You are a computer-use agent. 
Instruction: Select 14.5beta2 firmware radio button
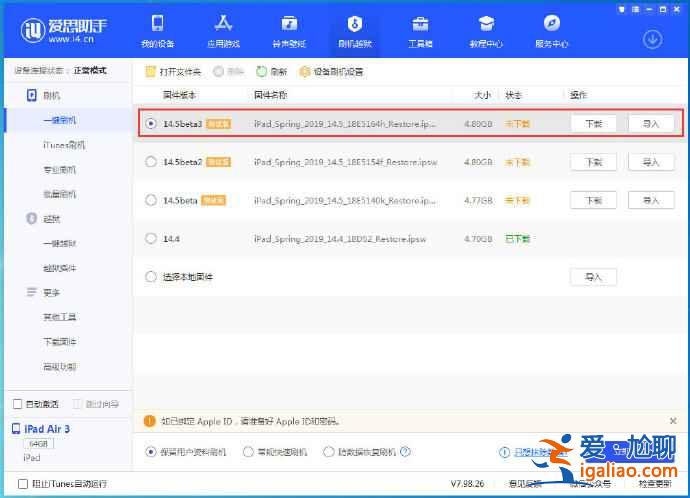point(151,162)
